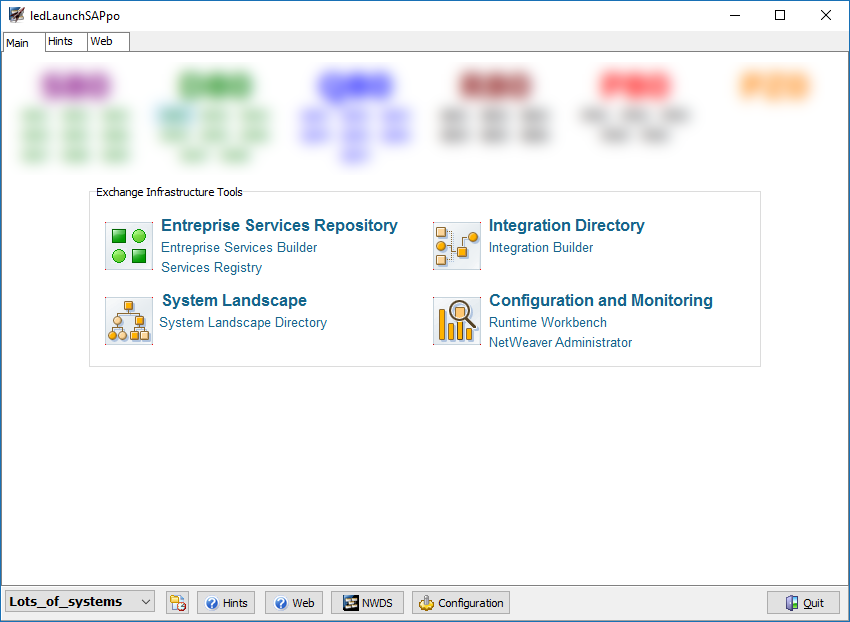Viewport: 850px width, 622px height.
Task: Click the folder-clock icon beside the systems dropdown
Action: pos(178,602)
